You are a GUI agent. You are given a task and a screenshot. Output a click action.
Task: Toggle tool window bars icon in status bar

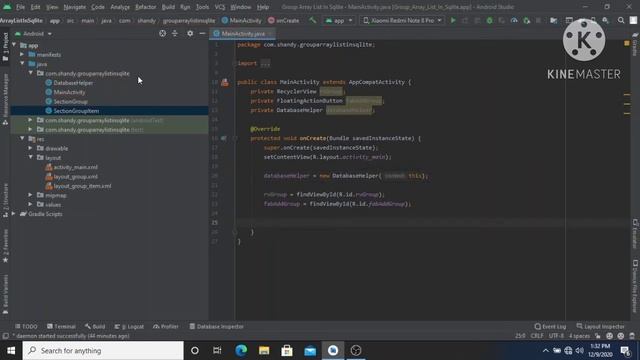click(5, 336)
